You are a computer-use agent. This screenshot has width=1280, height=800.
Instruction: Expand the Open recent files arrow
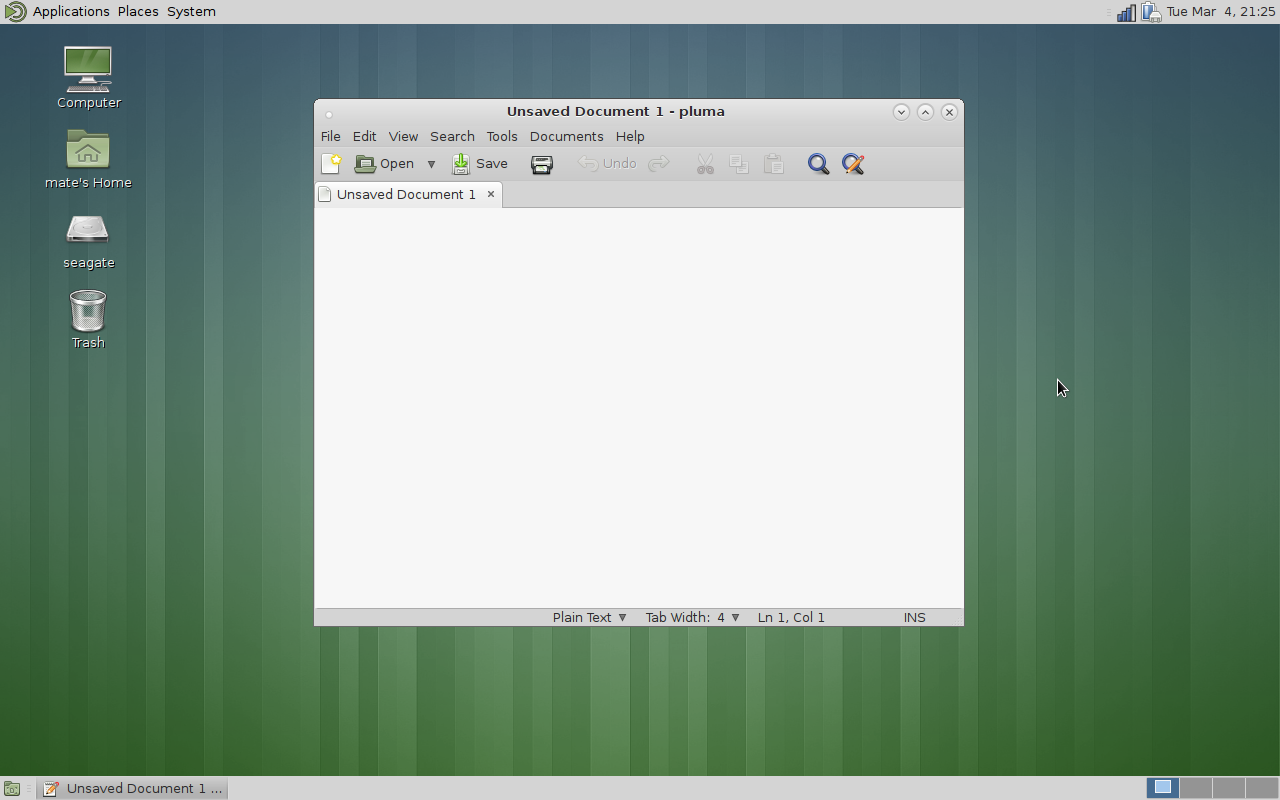coord(431,164)
